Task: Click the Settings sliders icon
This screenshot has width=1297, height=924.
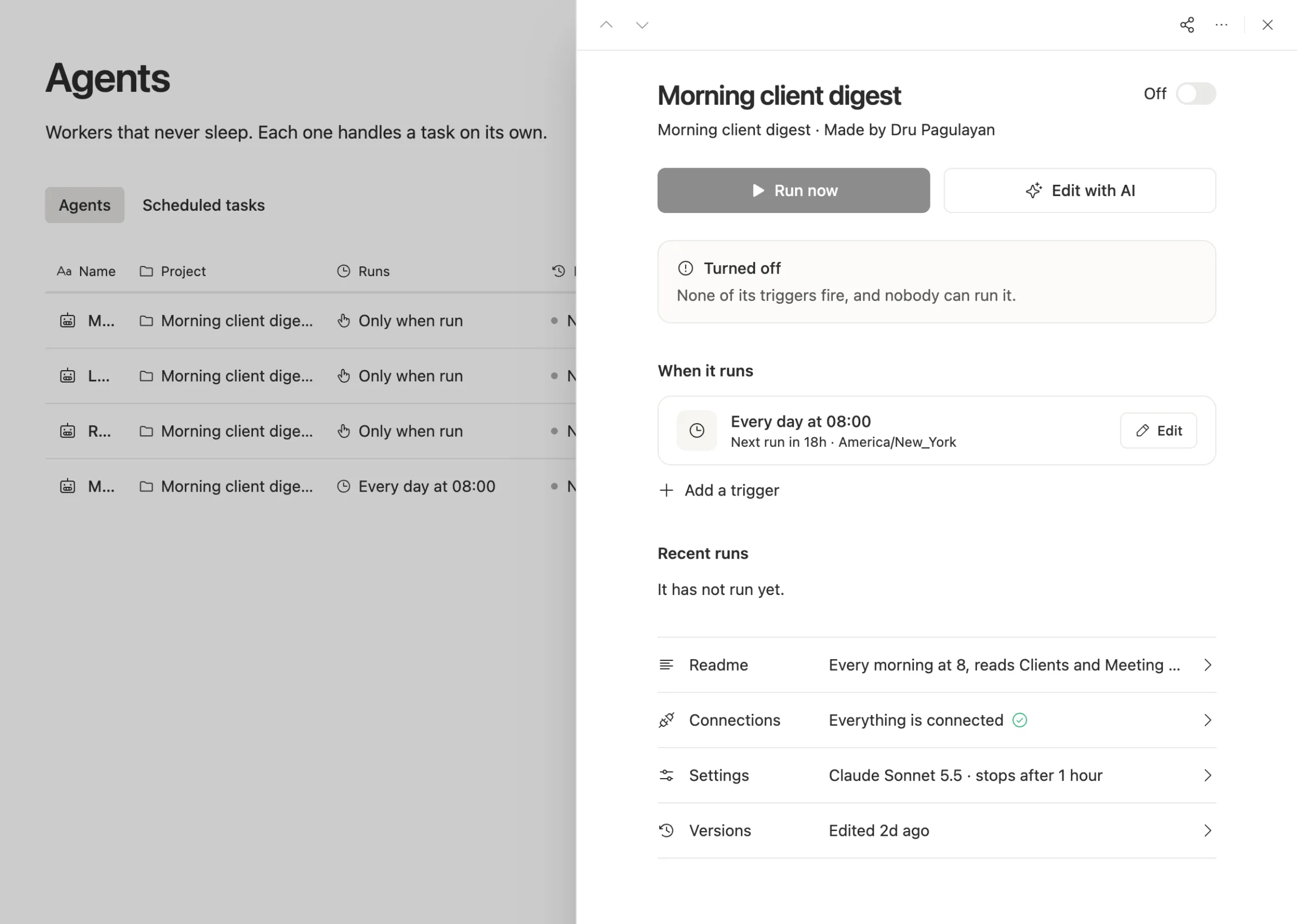Action: 666,775
